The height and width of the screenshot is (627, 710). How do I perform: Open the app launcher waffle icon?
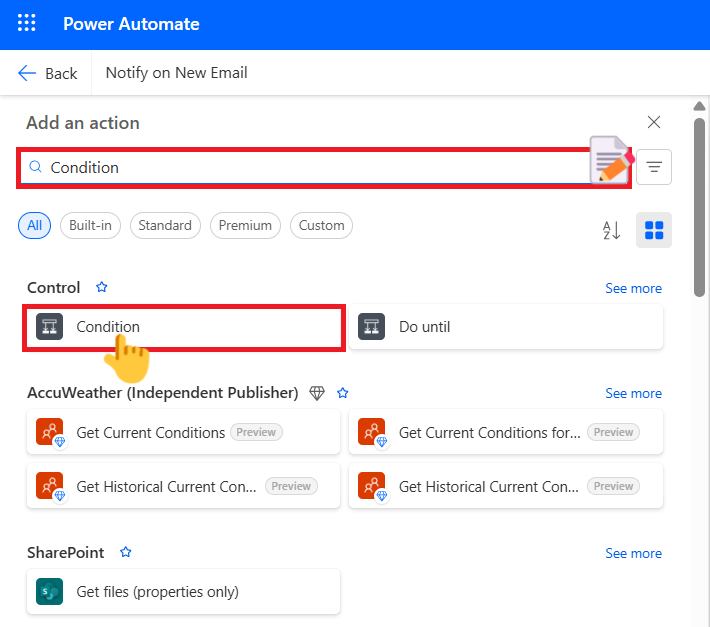(27, 24)
